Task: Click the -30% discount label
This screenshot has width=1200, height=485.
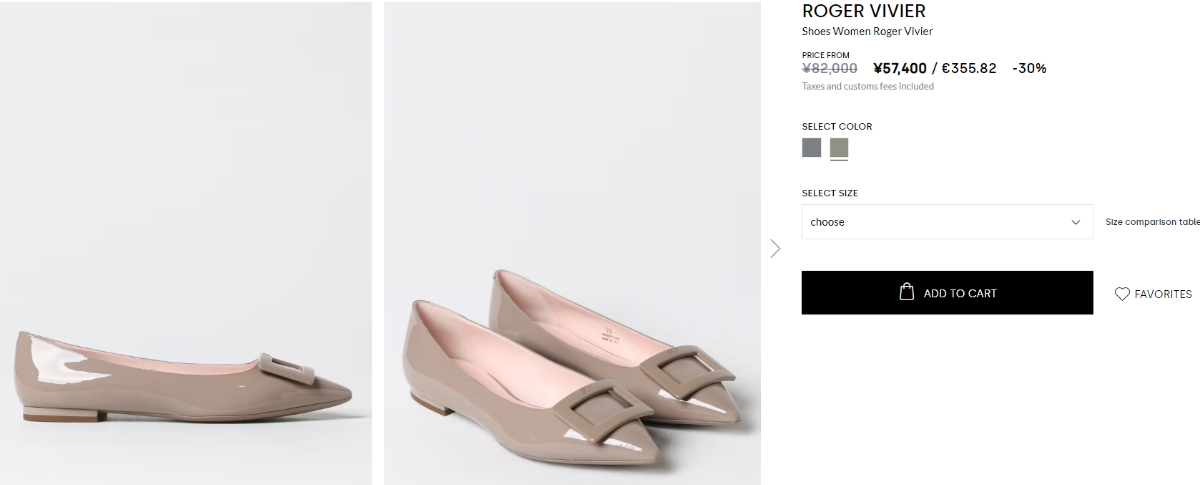Action: click(x=1029, y=69)
